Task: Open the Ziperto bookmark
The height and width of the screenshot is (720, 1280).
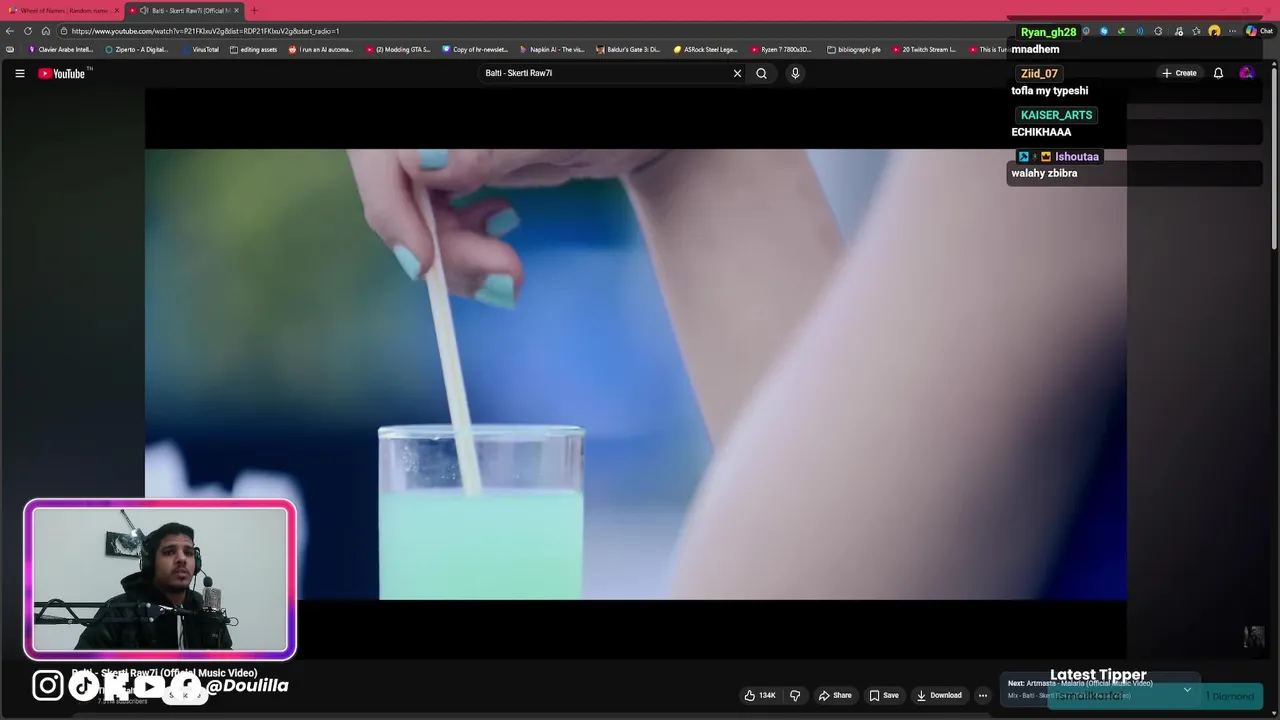Action: pyautogui.click(x=137, y=49)
